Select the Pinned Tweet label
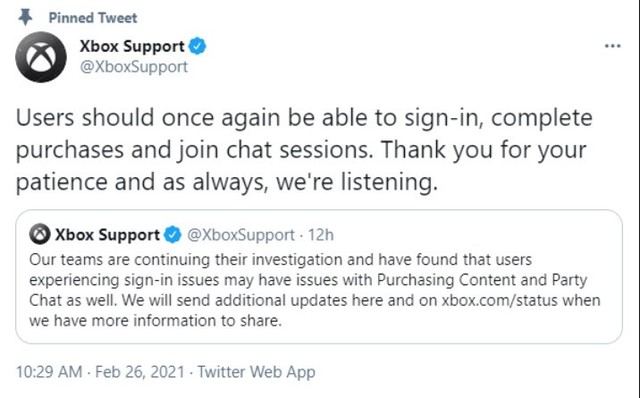640x398 pixels. click(x=93, y=18)
